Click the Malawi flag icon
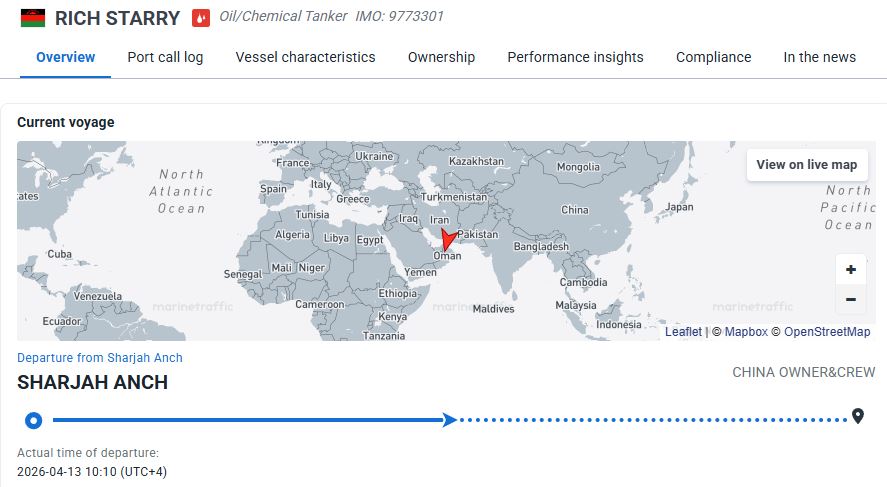Image resolution: width=887 pixels, height=487 pixels. (33, 18)
